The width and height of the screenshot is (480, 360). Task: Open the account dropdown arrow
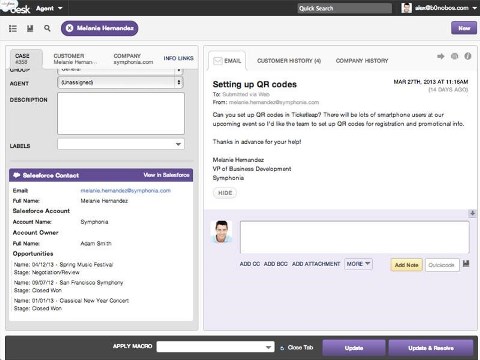[x=474, y=8]
